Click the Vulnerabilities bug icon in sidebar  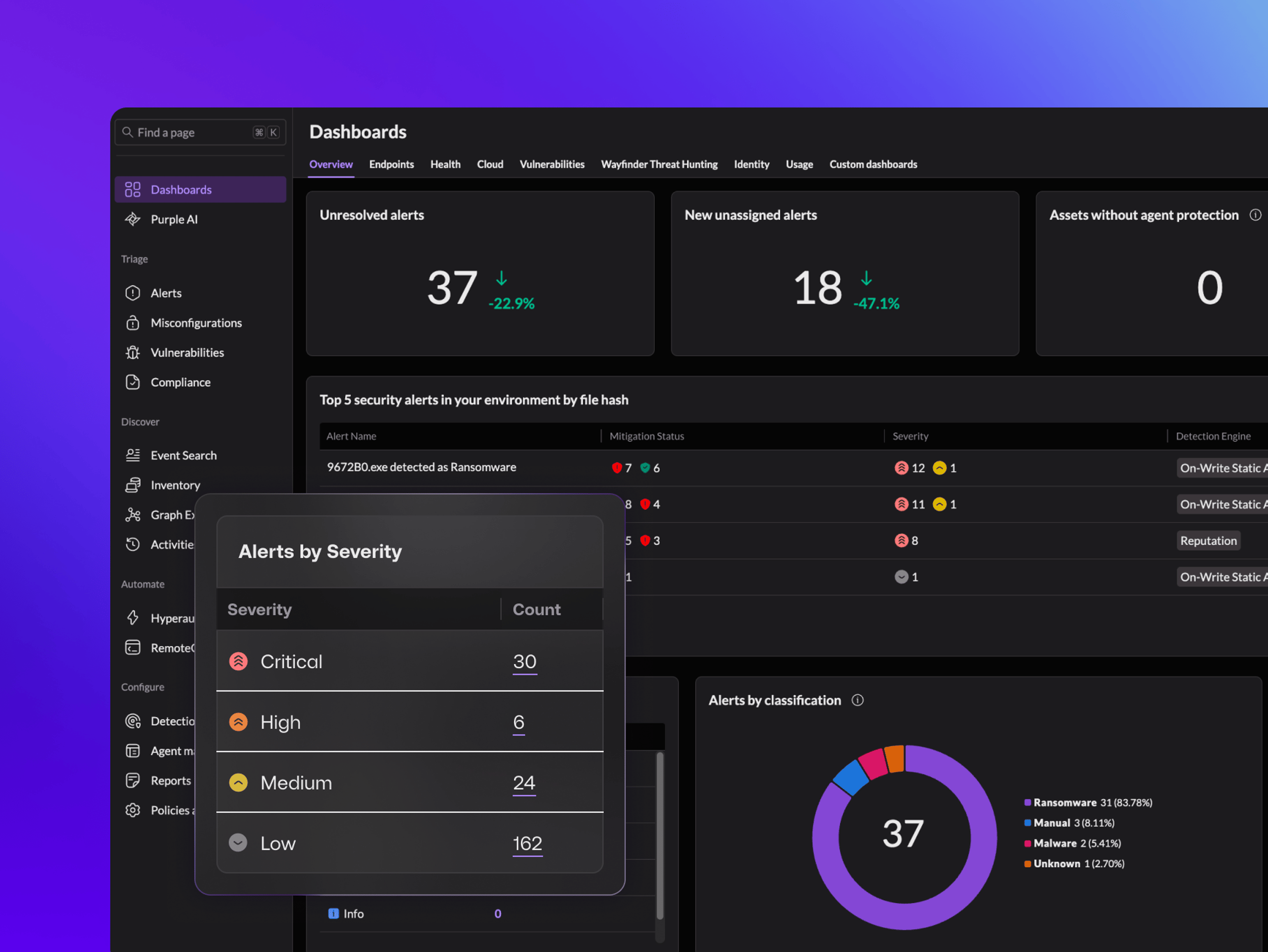pyautogui.click(x=132, y=353)
